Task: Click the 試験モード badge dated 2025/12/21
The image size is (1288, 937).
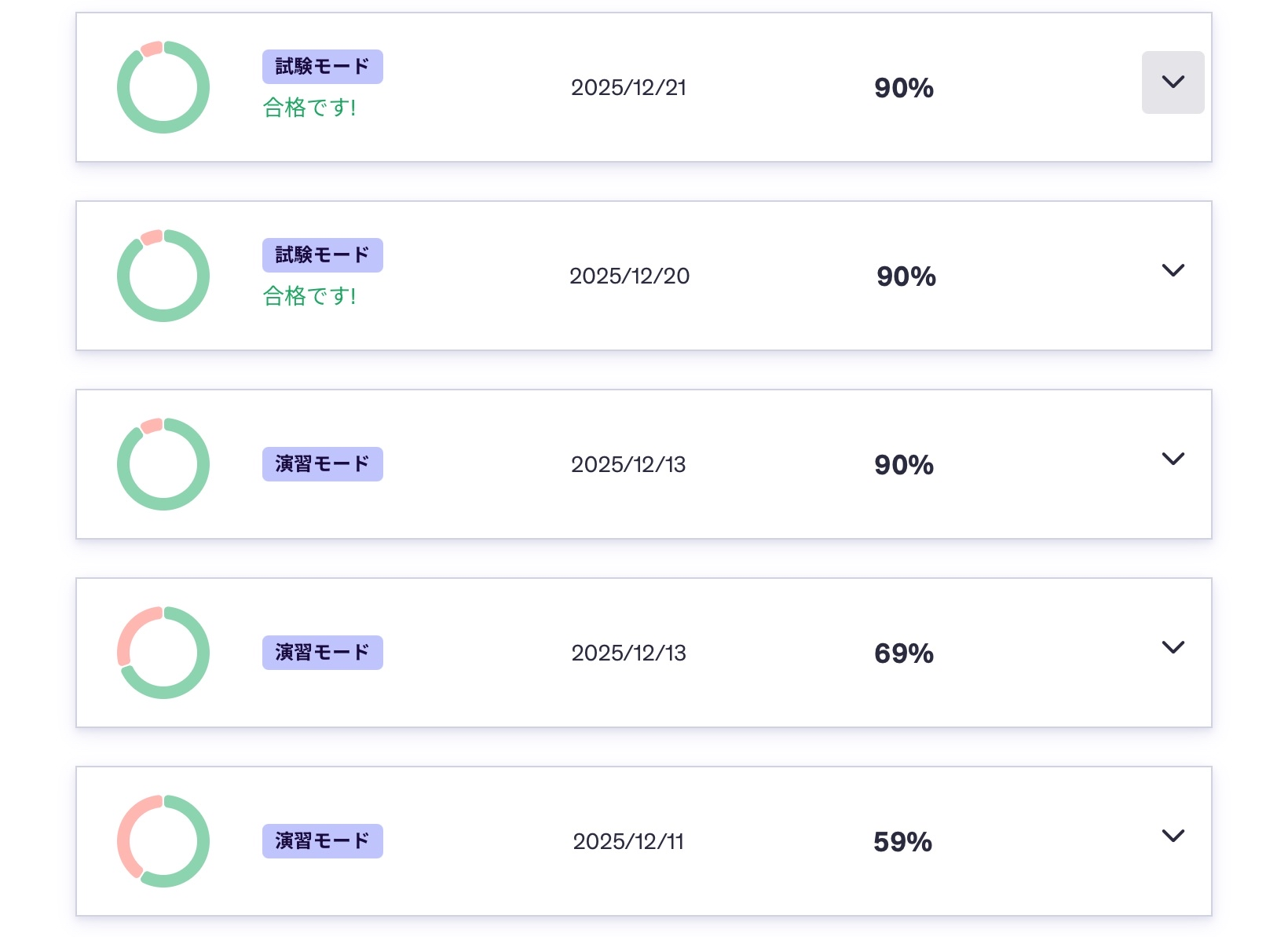Action: [x=322, y=67]
